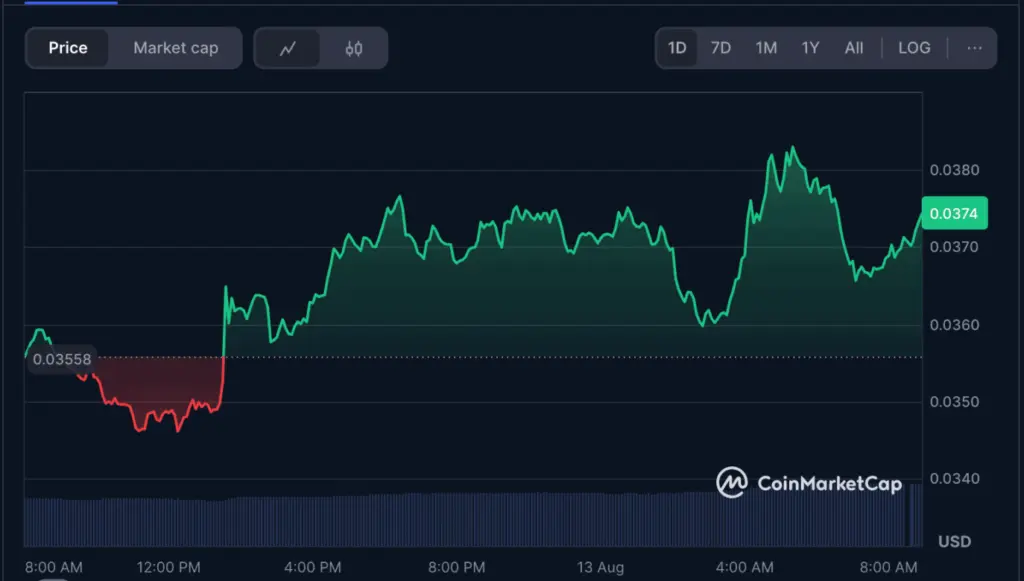Click the line chart and candlestick icon group
The width and height of the screenshot is (1024, 581).
tap(320, 47)
